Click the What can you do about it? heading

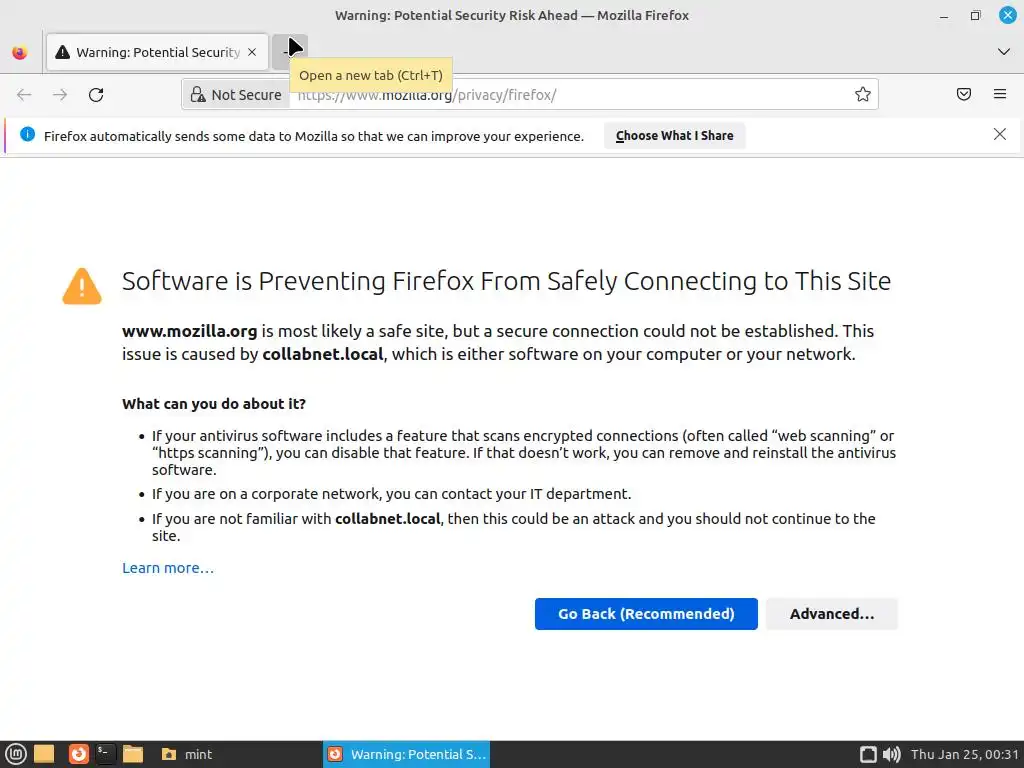coord(214,404)
